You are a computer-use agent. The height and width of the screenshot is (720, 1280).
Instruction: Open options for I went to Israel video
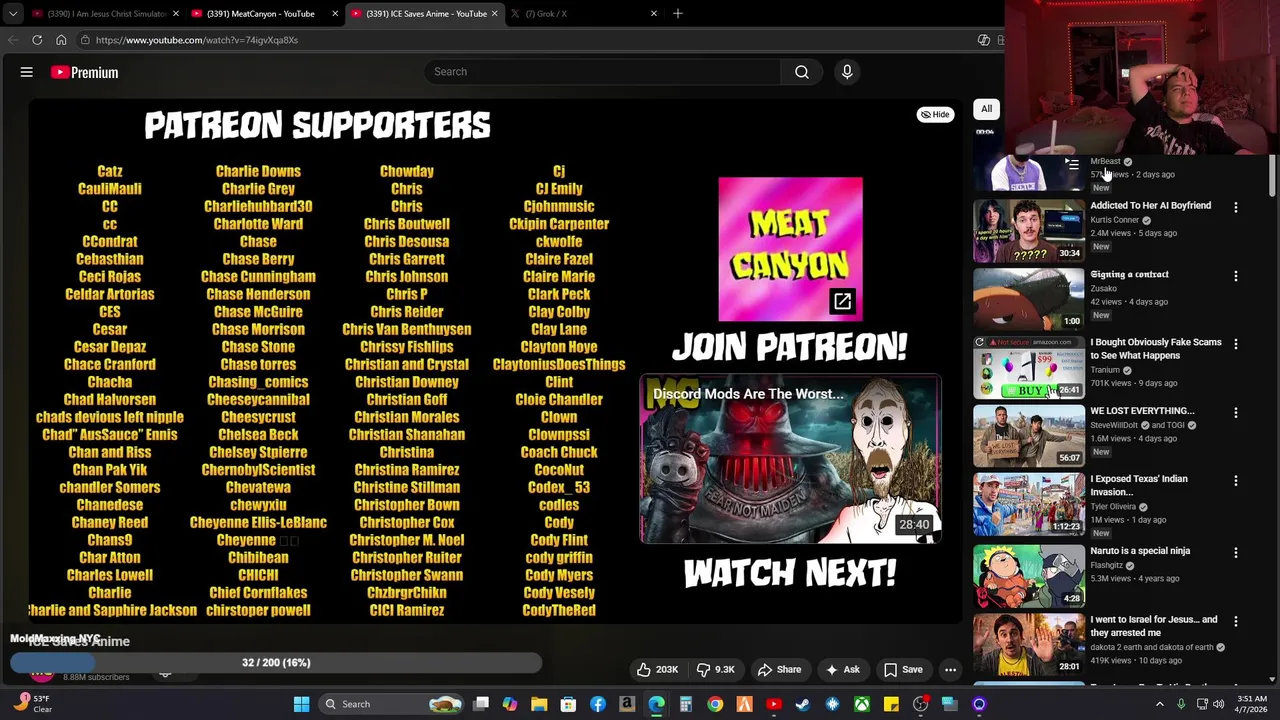click(1236, 622)
